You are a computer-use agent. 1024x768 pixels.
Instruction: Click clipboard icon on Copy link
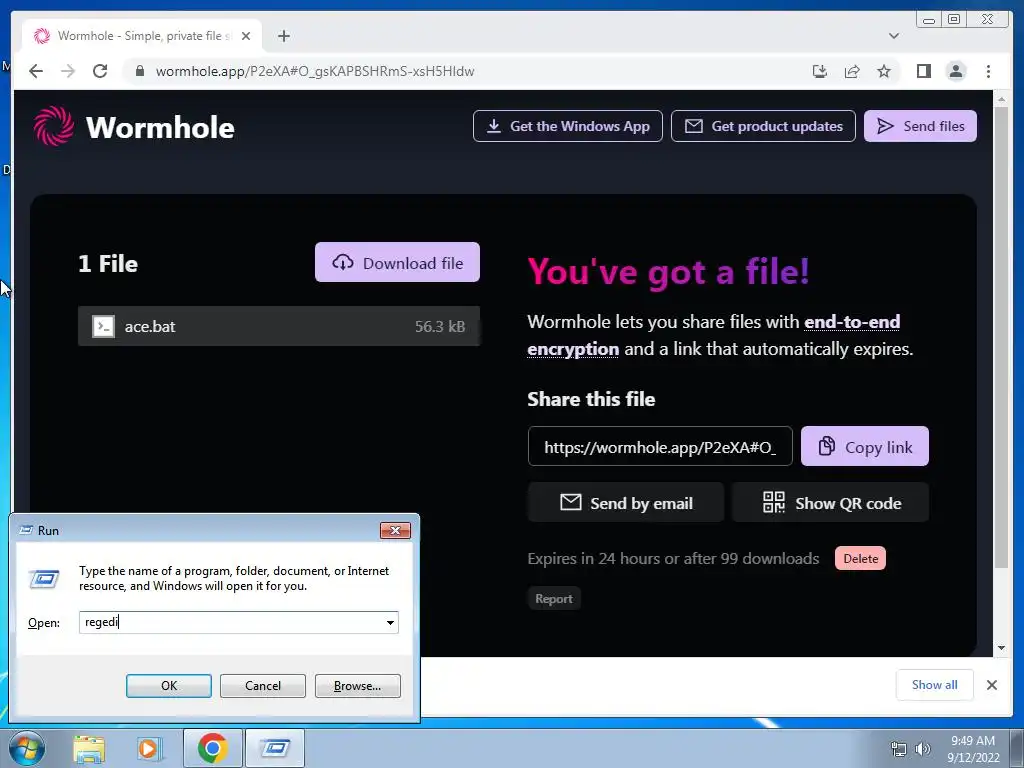tap(826, 446)
